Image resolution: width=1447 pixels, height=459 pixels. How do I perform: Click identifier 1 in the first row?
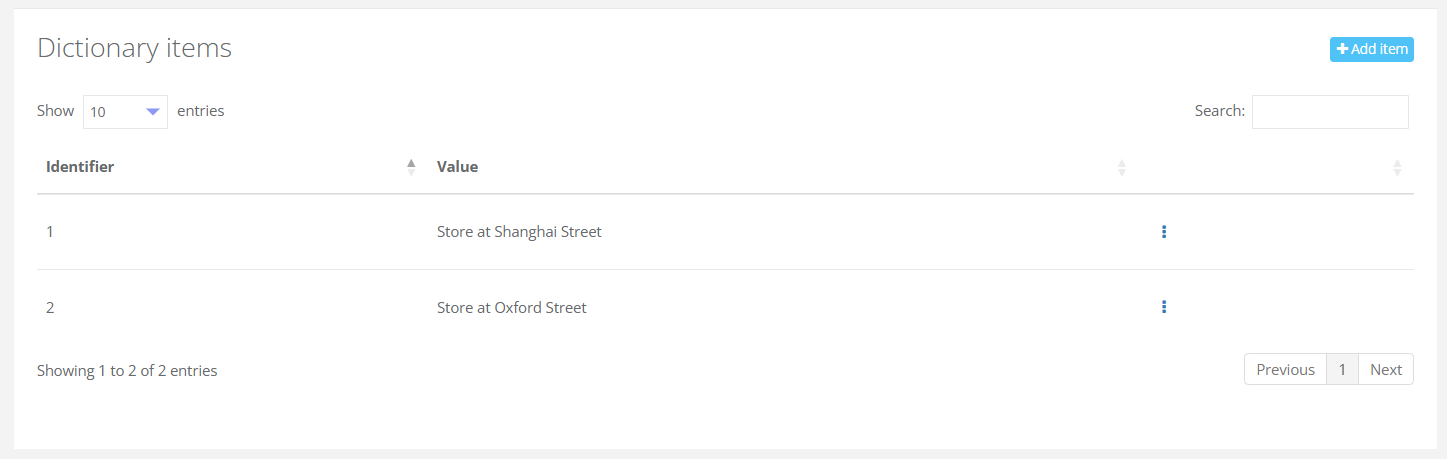[50, 232]
